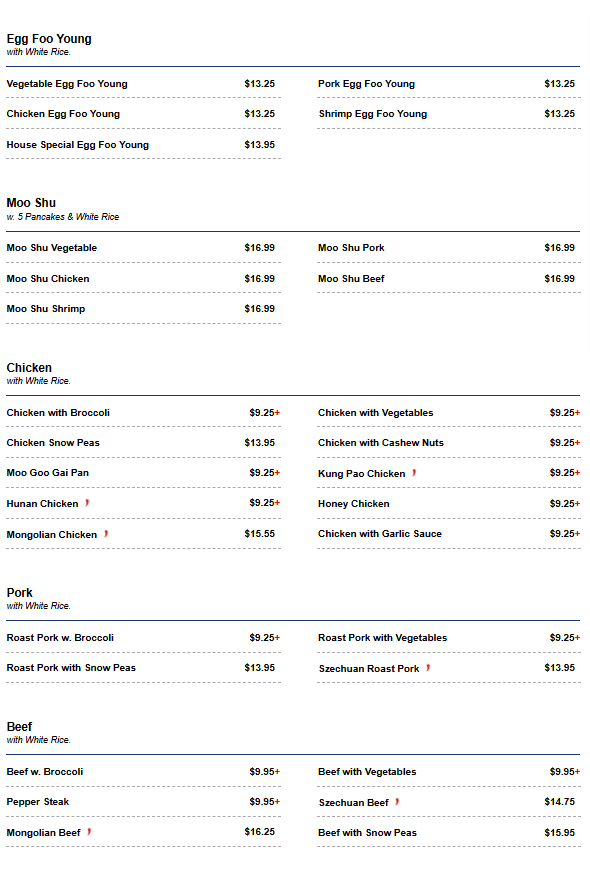Click the chili icon next to Mongolian Beef
Viewport: 590px width, 876px height.
click(89, 832)
